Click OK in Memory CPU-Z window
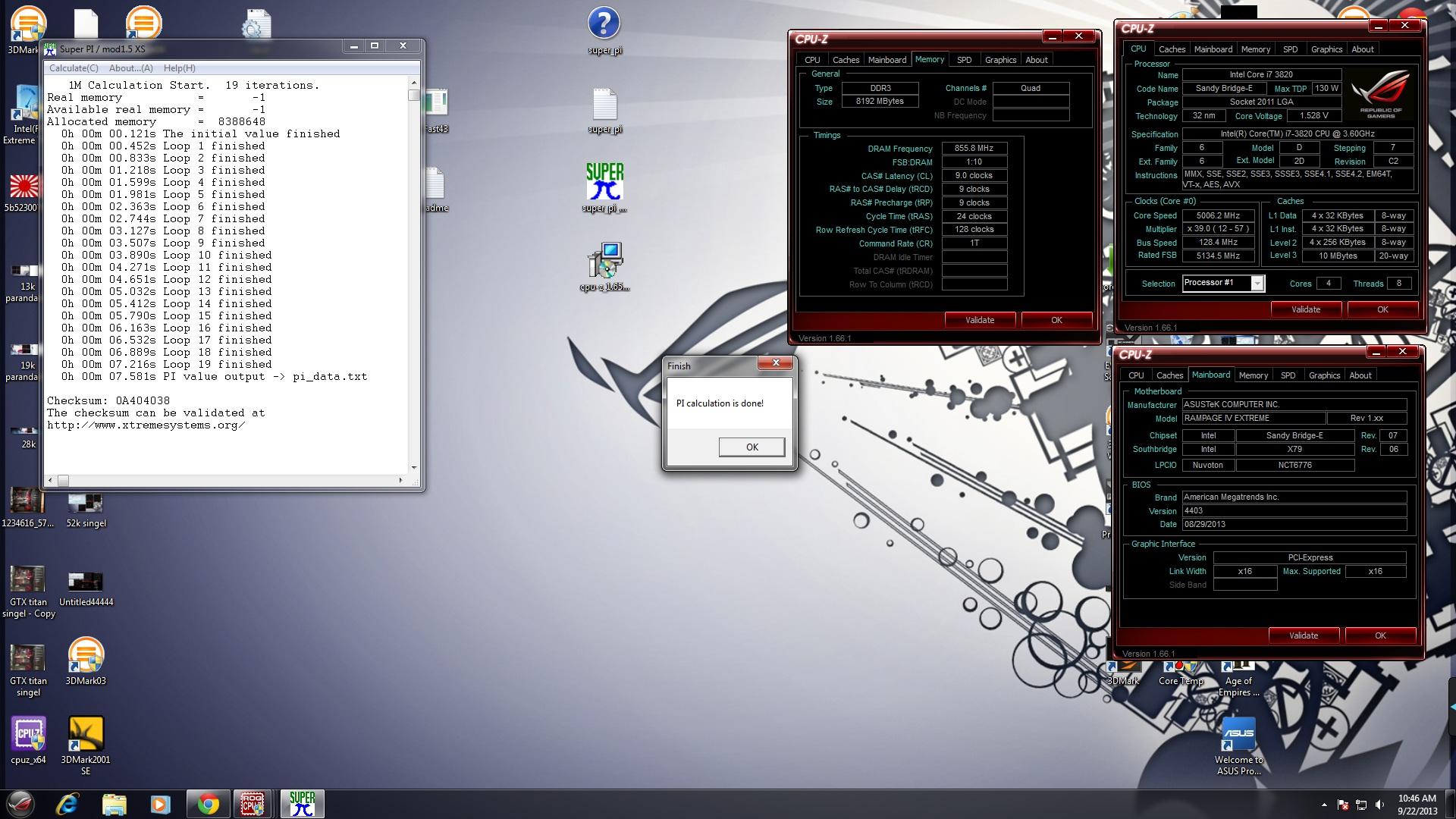The image size is (1456, 819). click(x=1056, y=320)
